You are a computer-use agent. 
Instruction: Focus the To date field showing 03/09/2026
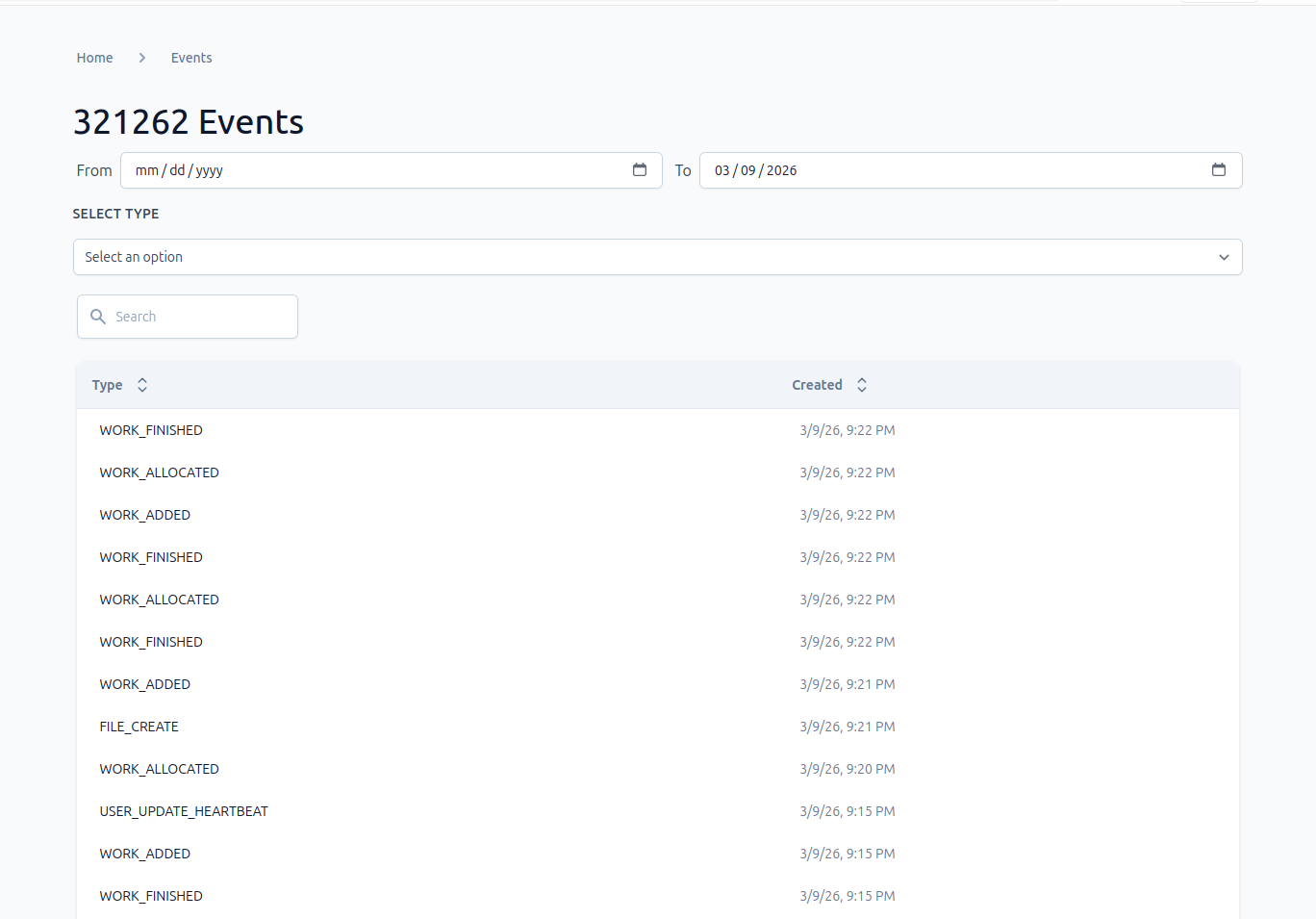click(x=971, y=170)
